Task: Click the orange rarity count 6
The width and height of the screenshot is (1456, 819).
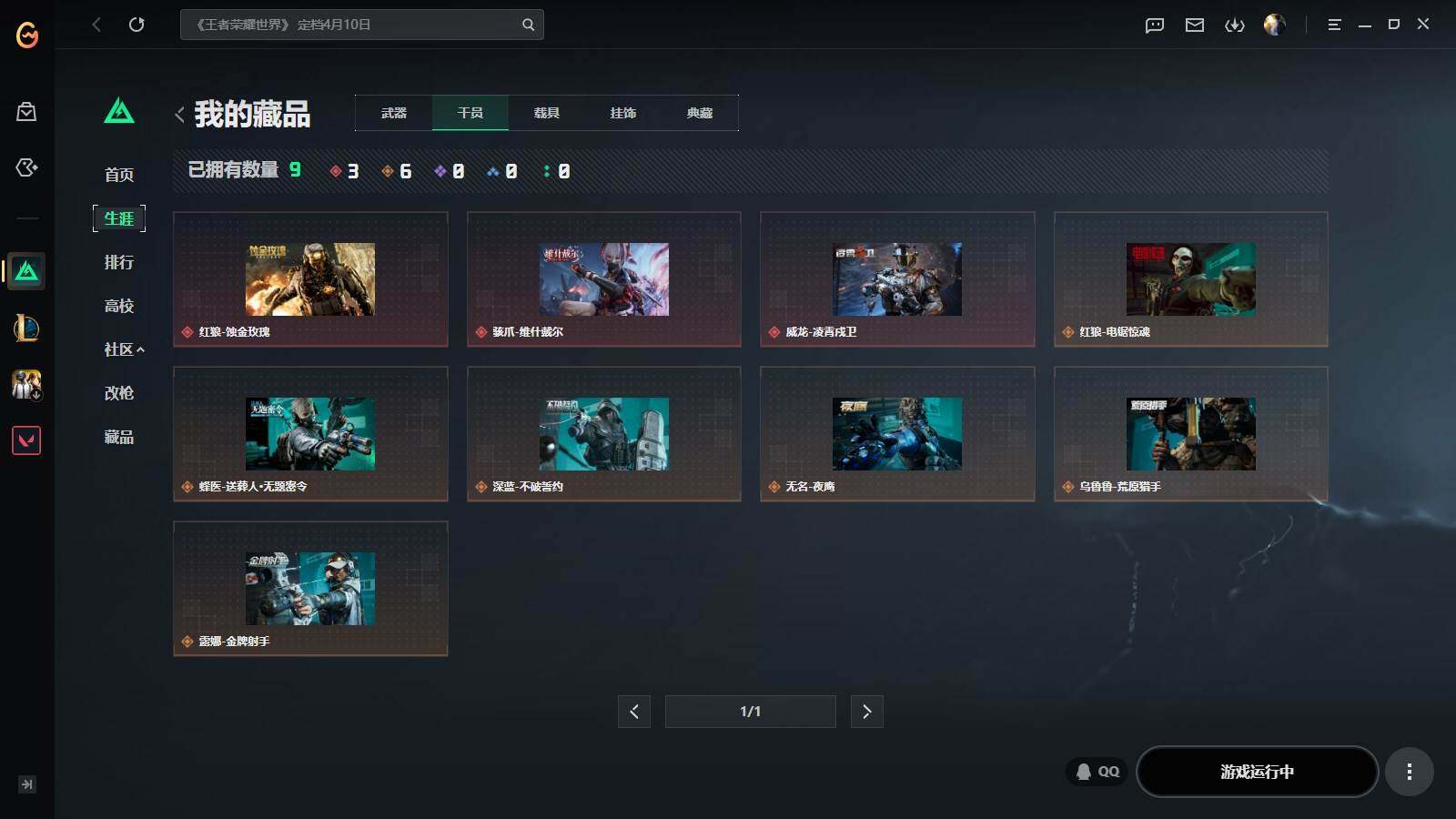Action: [x=397, y=171]
